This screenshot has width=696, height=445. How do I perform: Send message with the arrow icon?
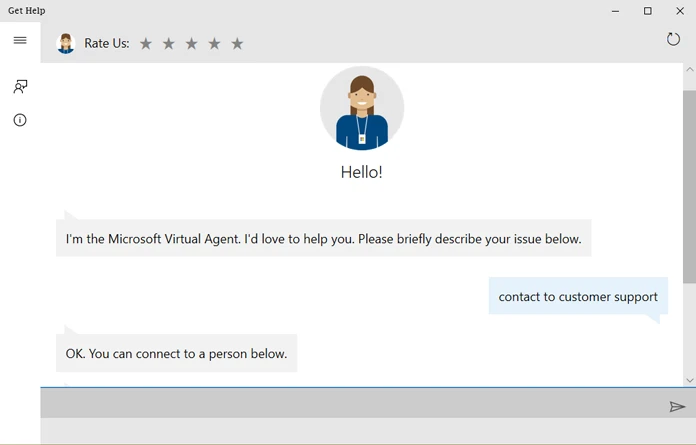point(677,406)
